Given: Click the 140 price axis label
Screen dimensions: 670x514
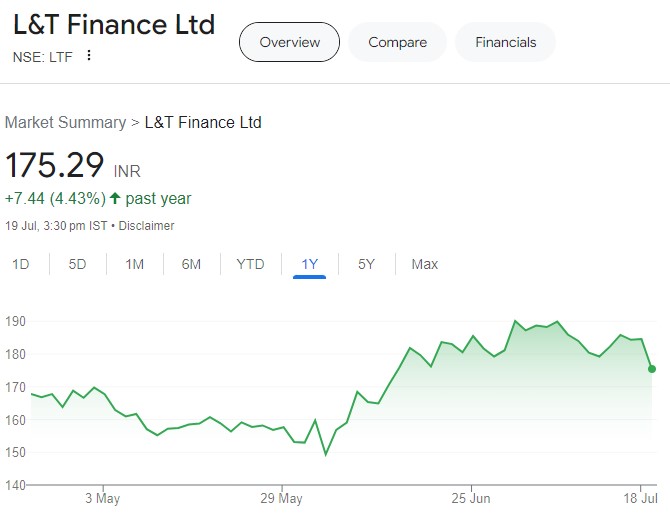Looking at the screenshot, I should click(15, 485).
